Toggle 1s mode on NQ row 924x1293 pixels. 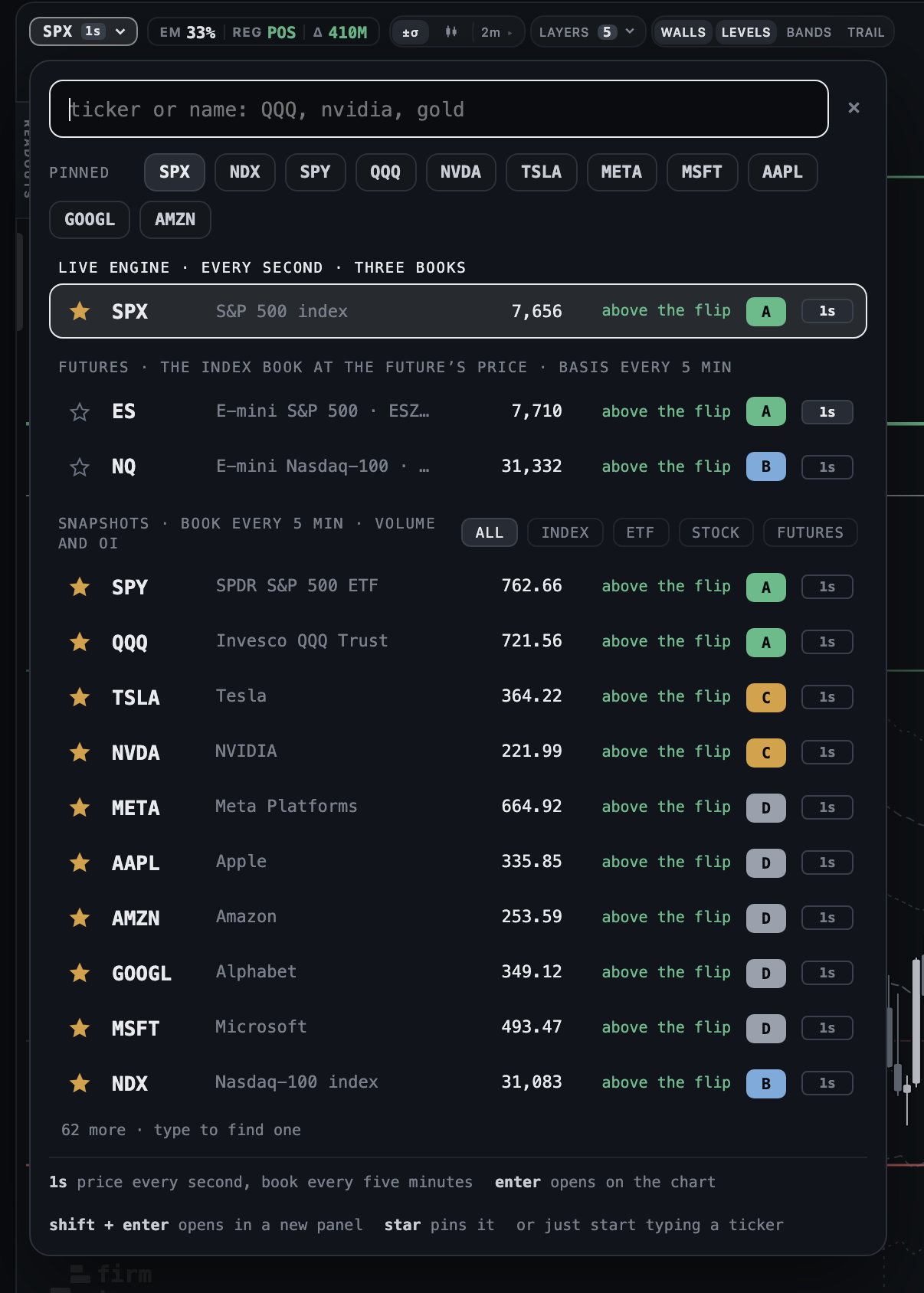(x=827, y=467)
